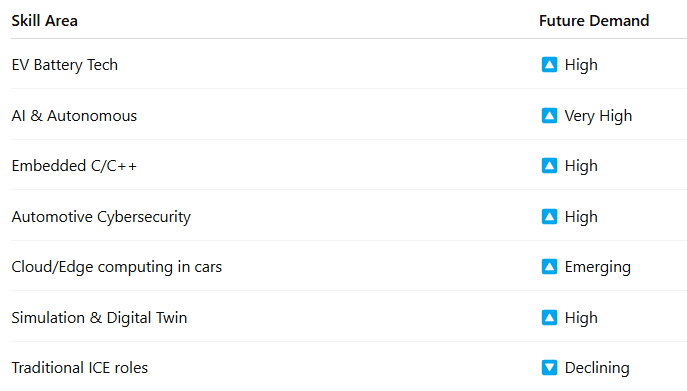The height and width of the screenshot is (391, 687).
Task: Click the Traditional ICE roles text
Action: point(79,368)
